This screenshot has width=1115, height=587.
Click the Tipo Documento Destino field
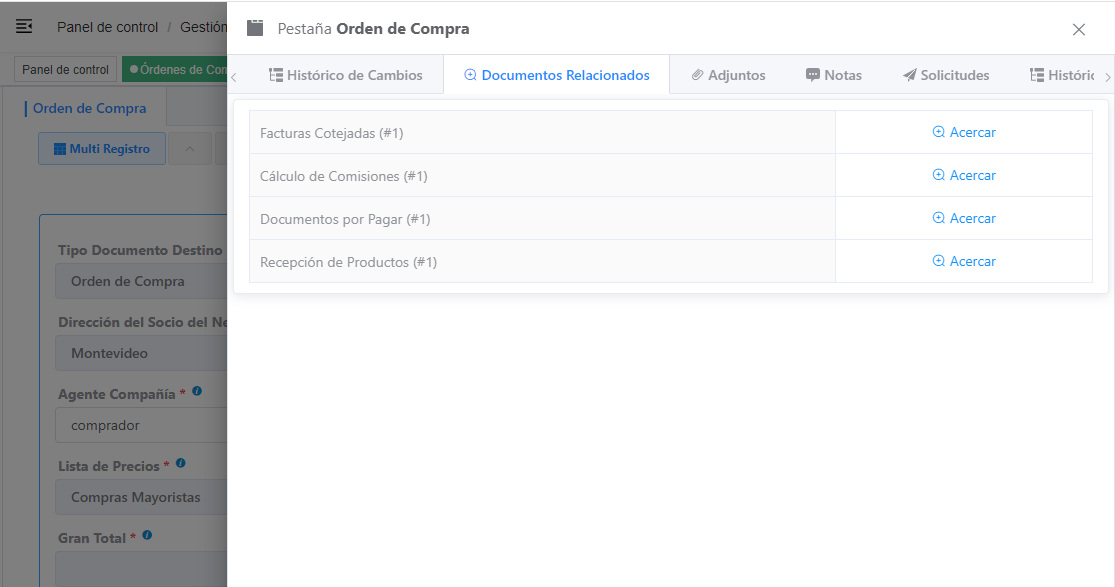coord(140,281)
